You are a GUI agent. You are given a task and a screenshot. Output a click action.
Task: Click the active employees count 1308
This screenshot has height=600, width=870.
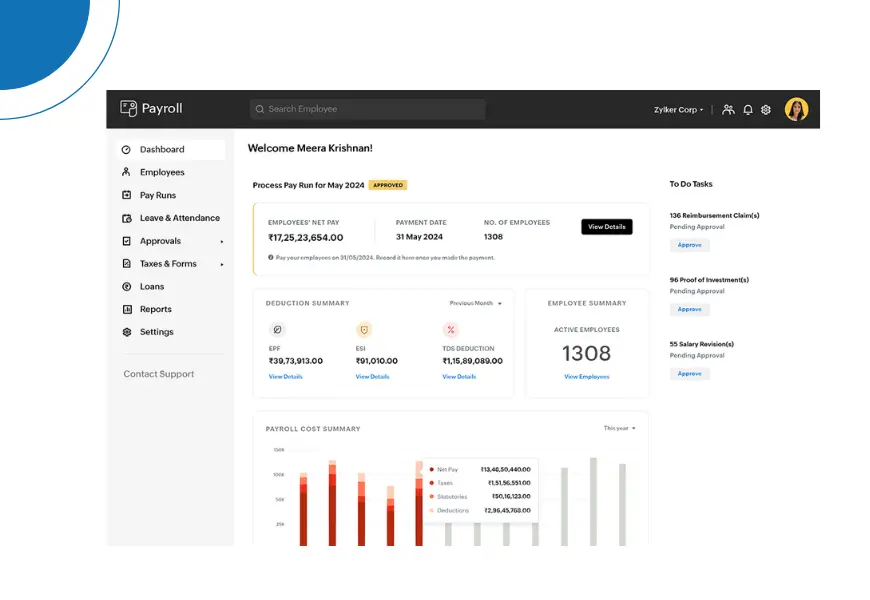pyautogui.click(x=586, y=354)
